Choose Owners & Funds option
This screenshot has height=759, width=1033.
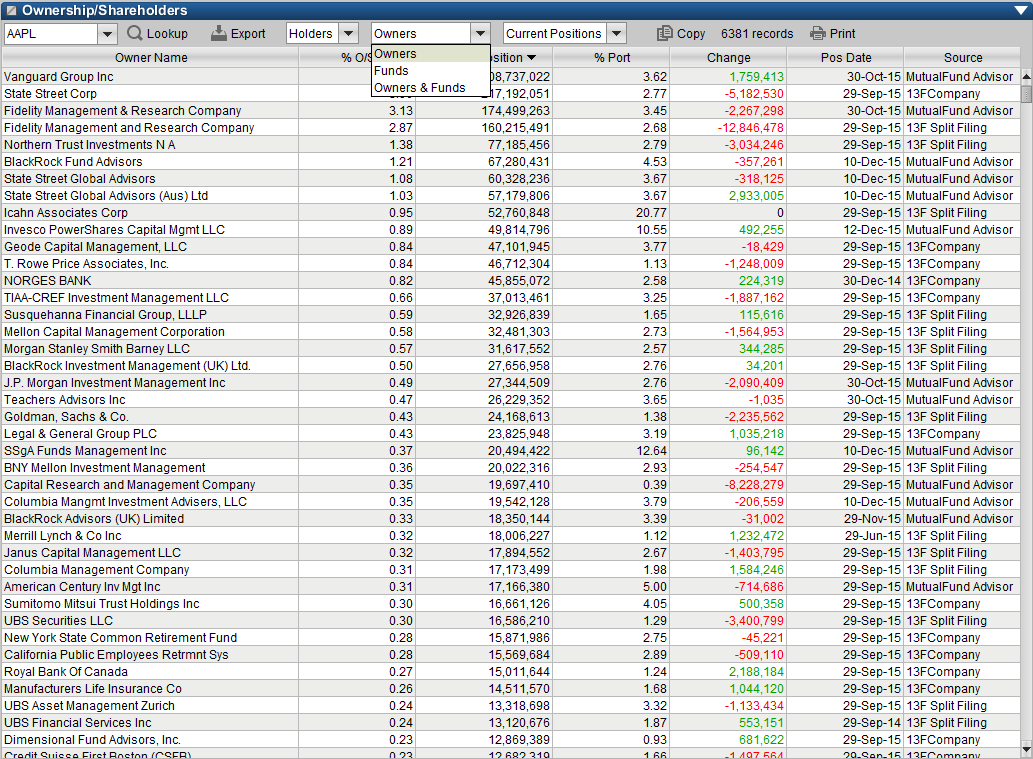pos(419,88)
